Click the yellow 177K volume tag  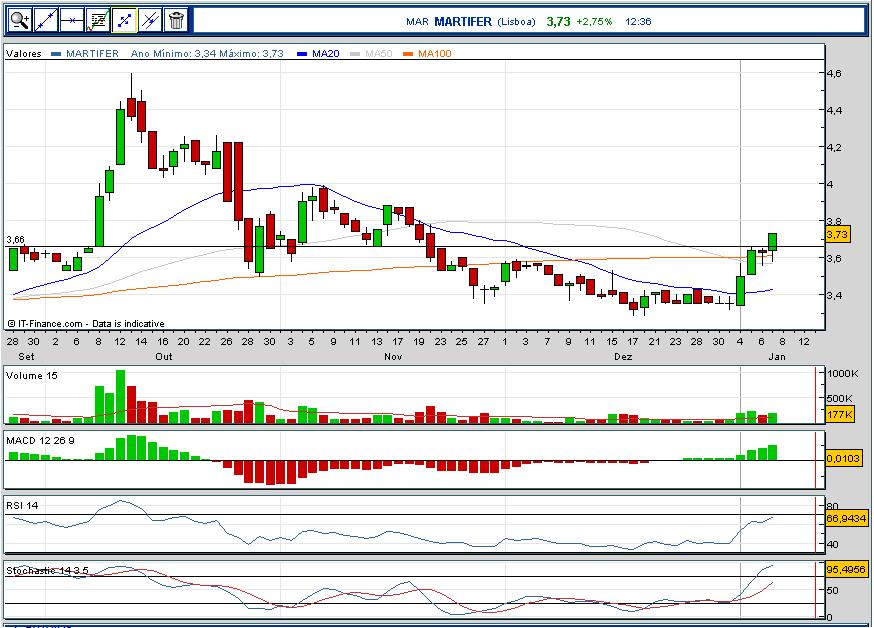click(x=840, y=414)
